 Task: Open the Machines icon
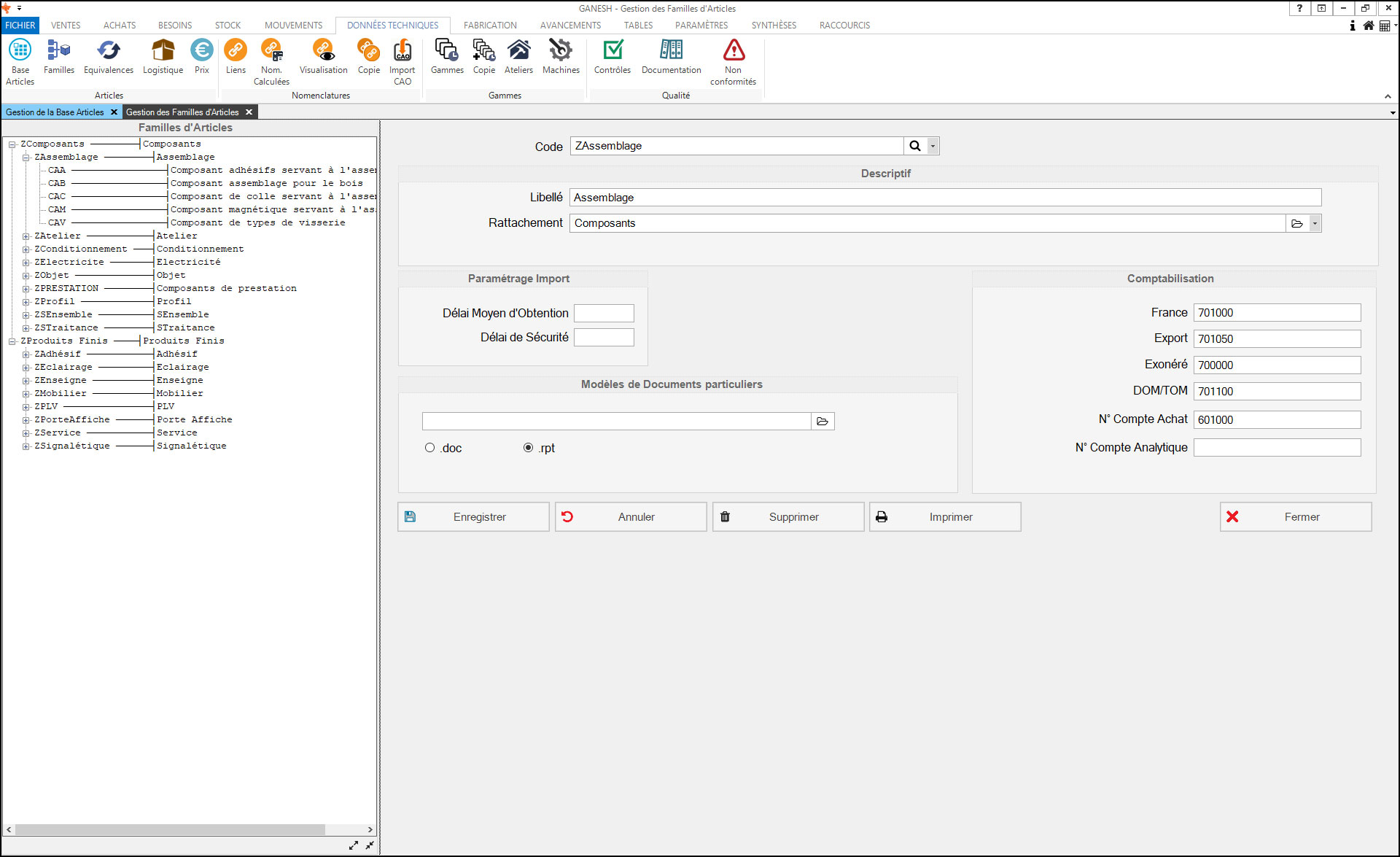560,51
